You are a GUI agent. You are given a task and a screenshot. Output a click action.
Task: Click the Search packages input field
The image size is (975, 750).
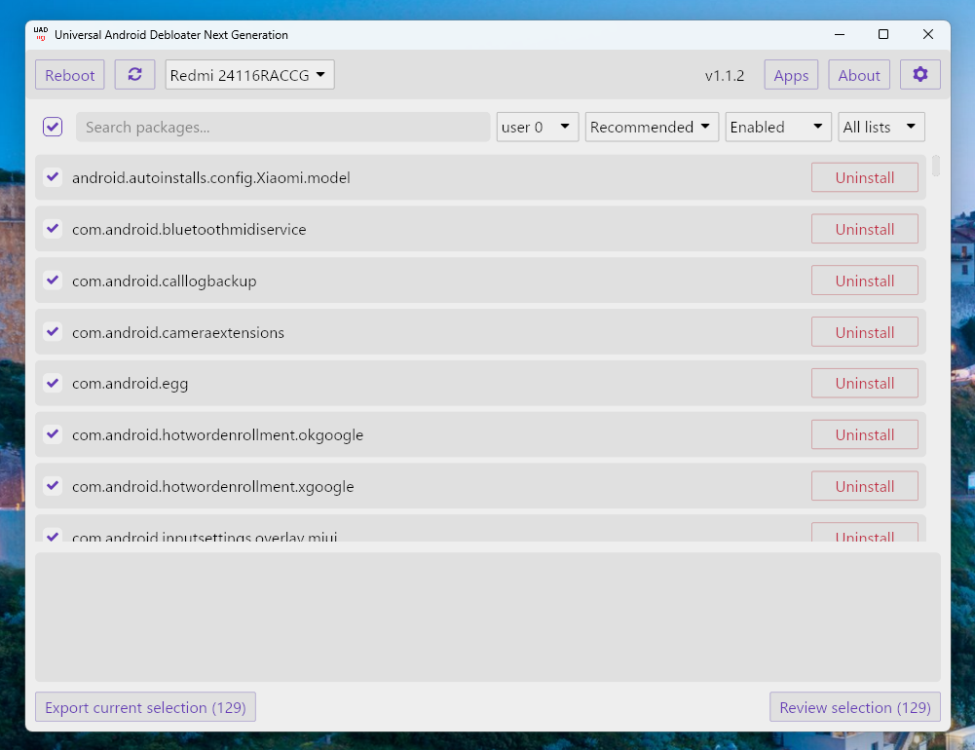click(283, 127)
